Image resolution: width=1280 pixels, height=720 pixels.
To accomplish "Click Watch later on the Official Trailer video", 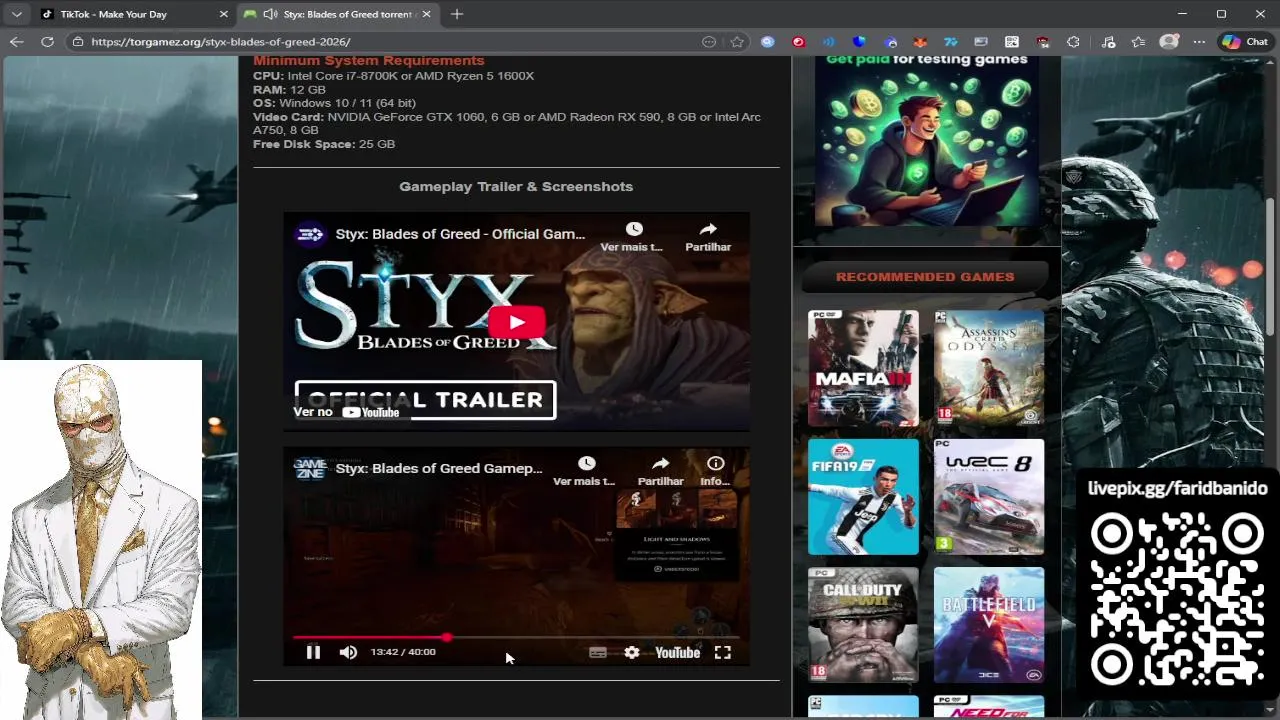I will click(632, 237).
